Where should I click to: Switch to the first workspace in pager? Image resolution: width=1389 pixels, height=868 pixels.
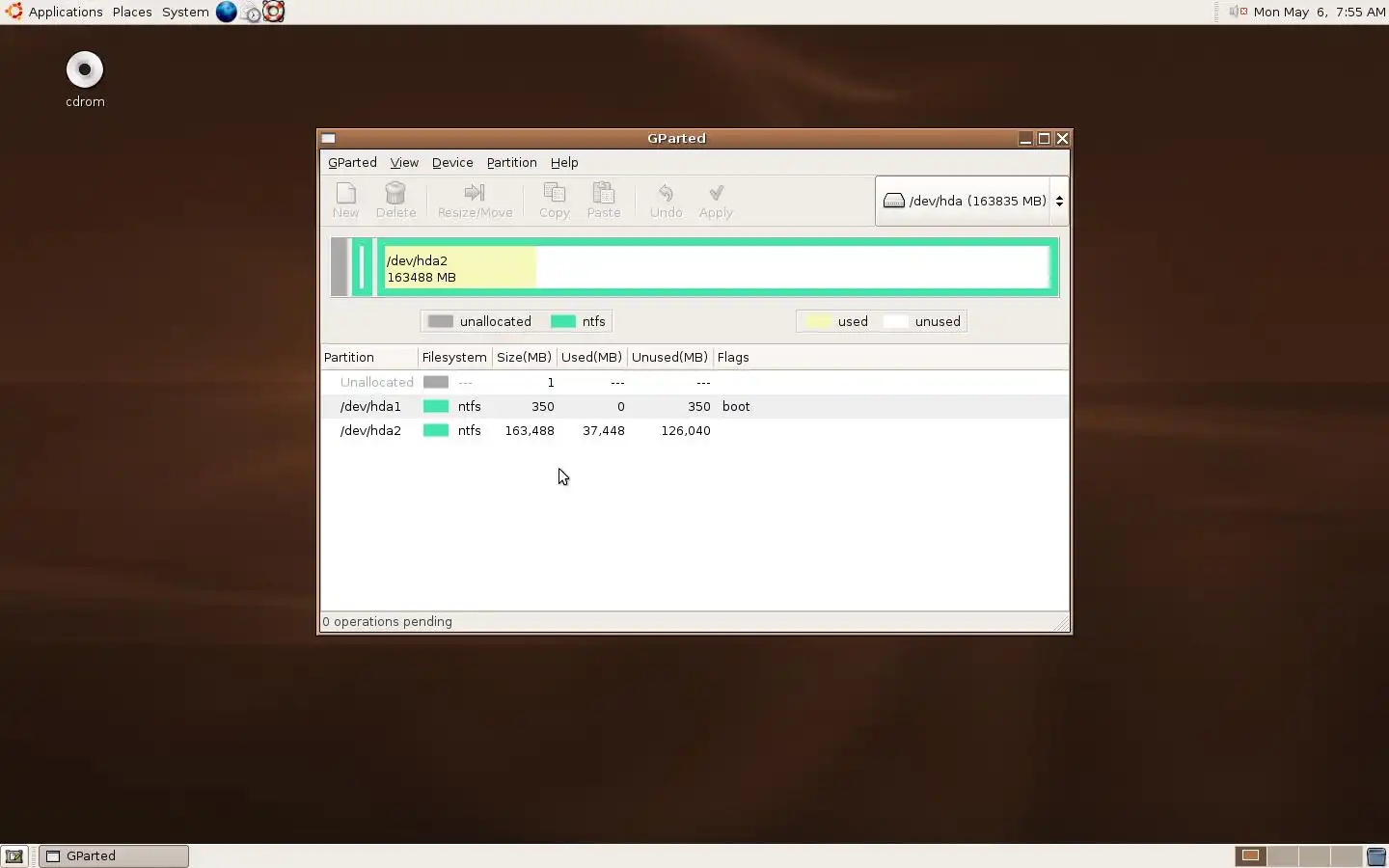tap(1251, 855)
